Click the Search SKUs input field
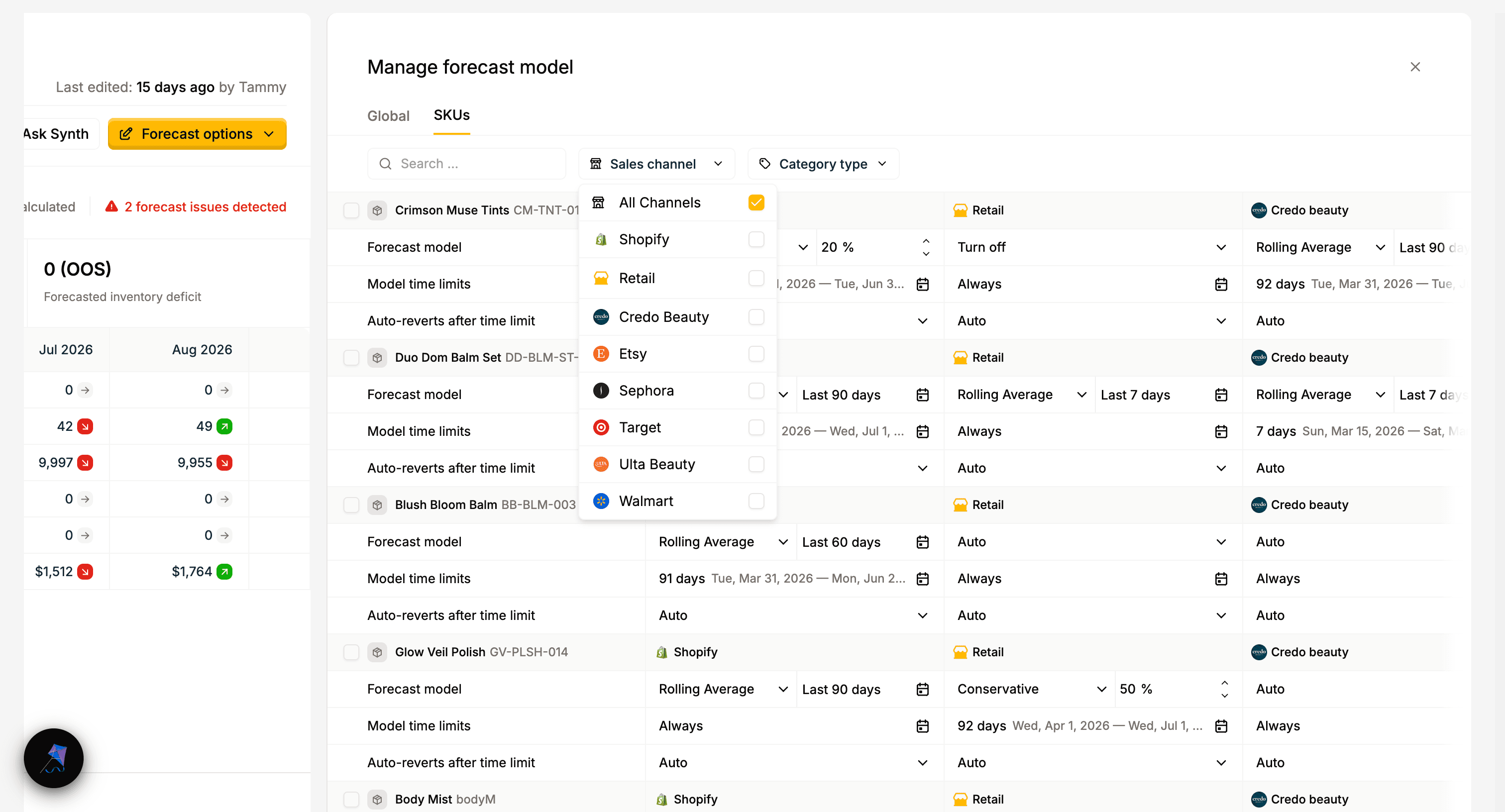Screen dimensions: 1505x812 [467, 164]
